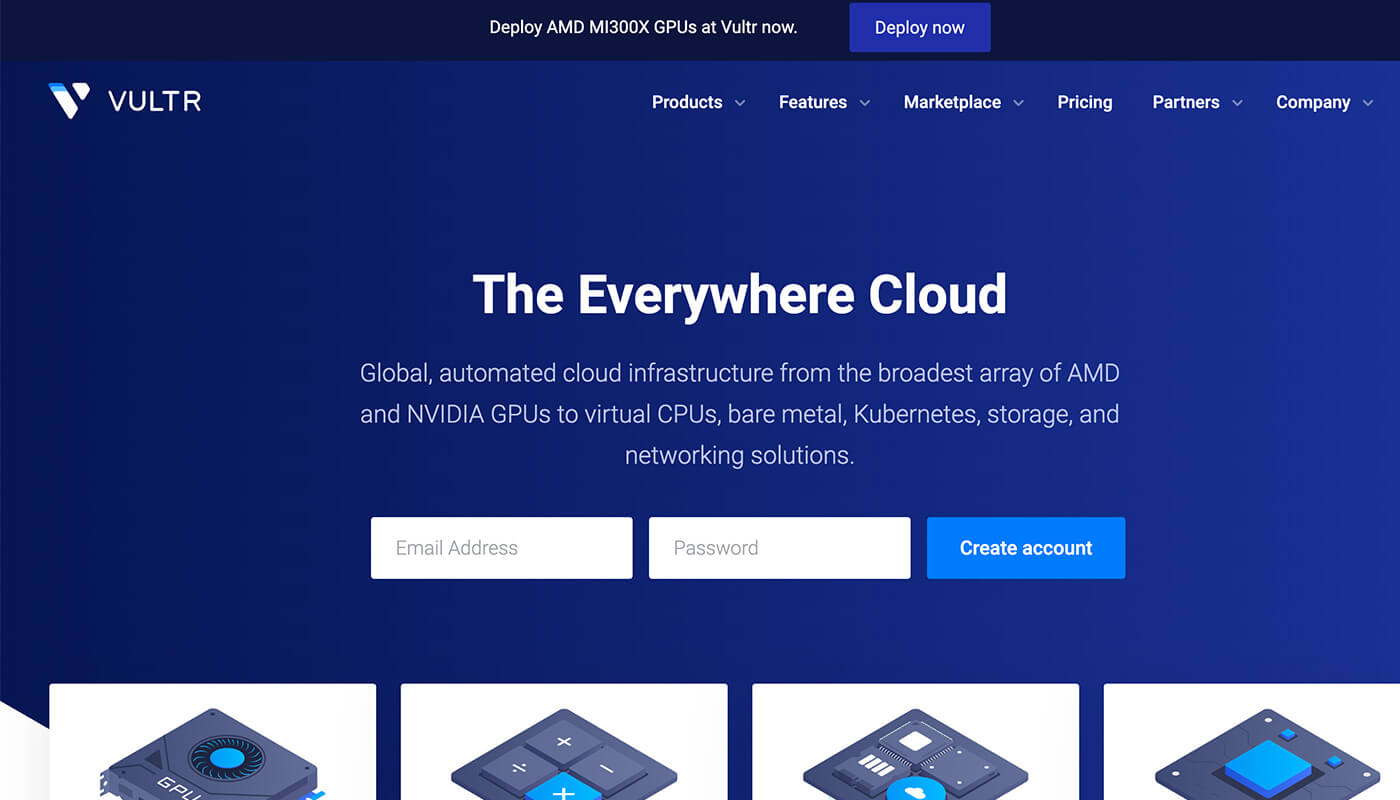The height and width of the screenshot is (800, 1400).
Task: Click 'Deploy AMD MI300X GPUs at Vultr now.' text
Action: coord(643,27)
